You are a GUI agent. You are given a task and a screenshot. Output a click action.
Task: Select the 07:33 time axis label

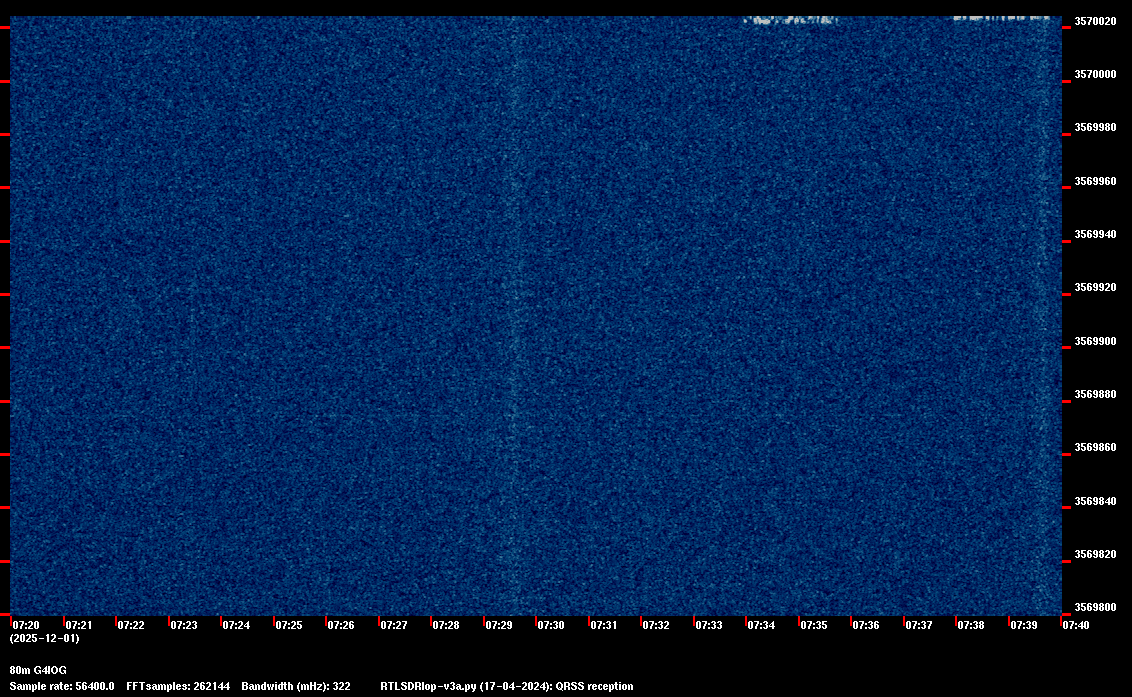709,625
